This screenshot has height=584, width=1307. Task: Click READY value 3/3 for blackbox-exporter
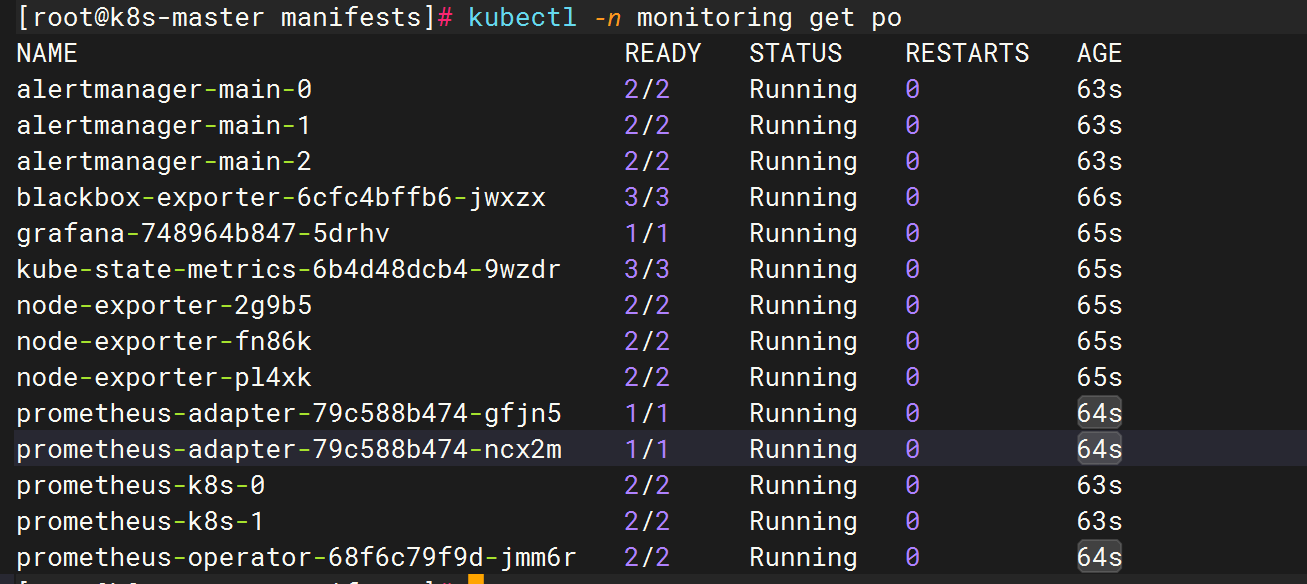[647, 198]
